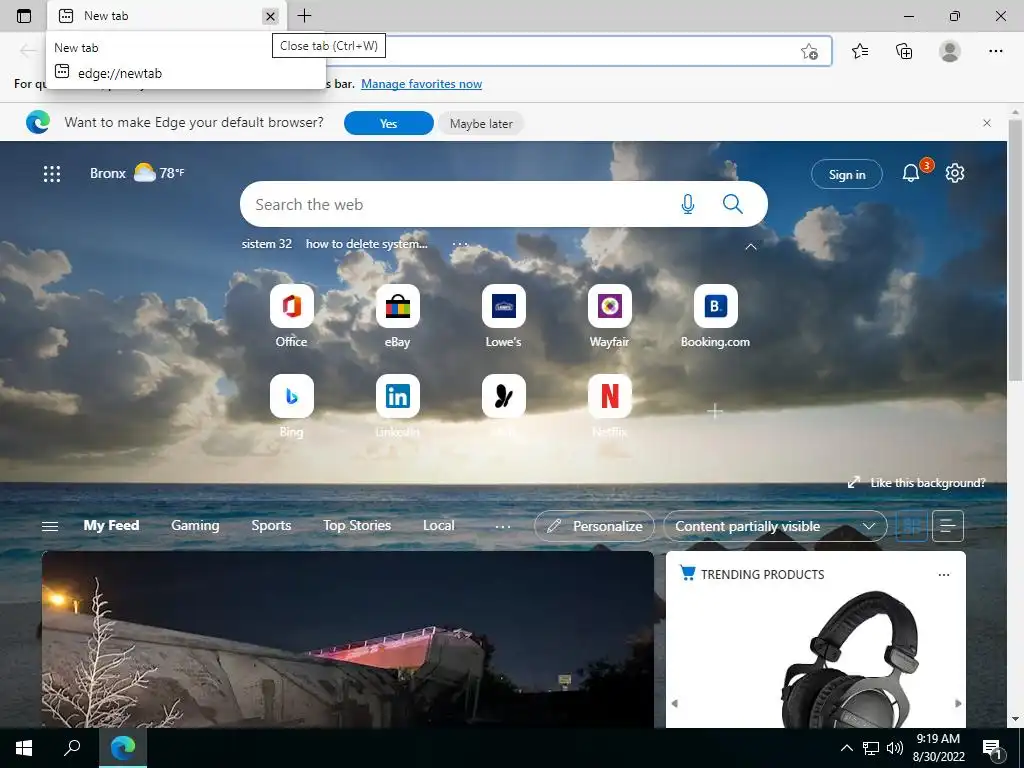Open the Windows Start menu
1024x768 pixels.
pos(24,748)
